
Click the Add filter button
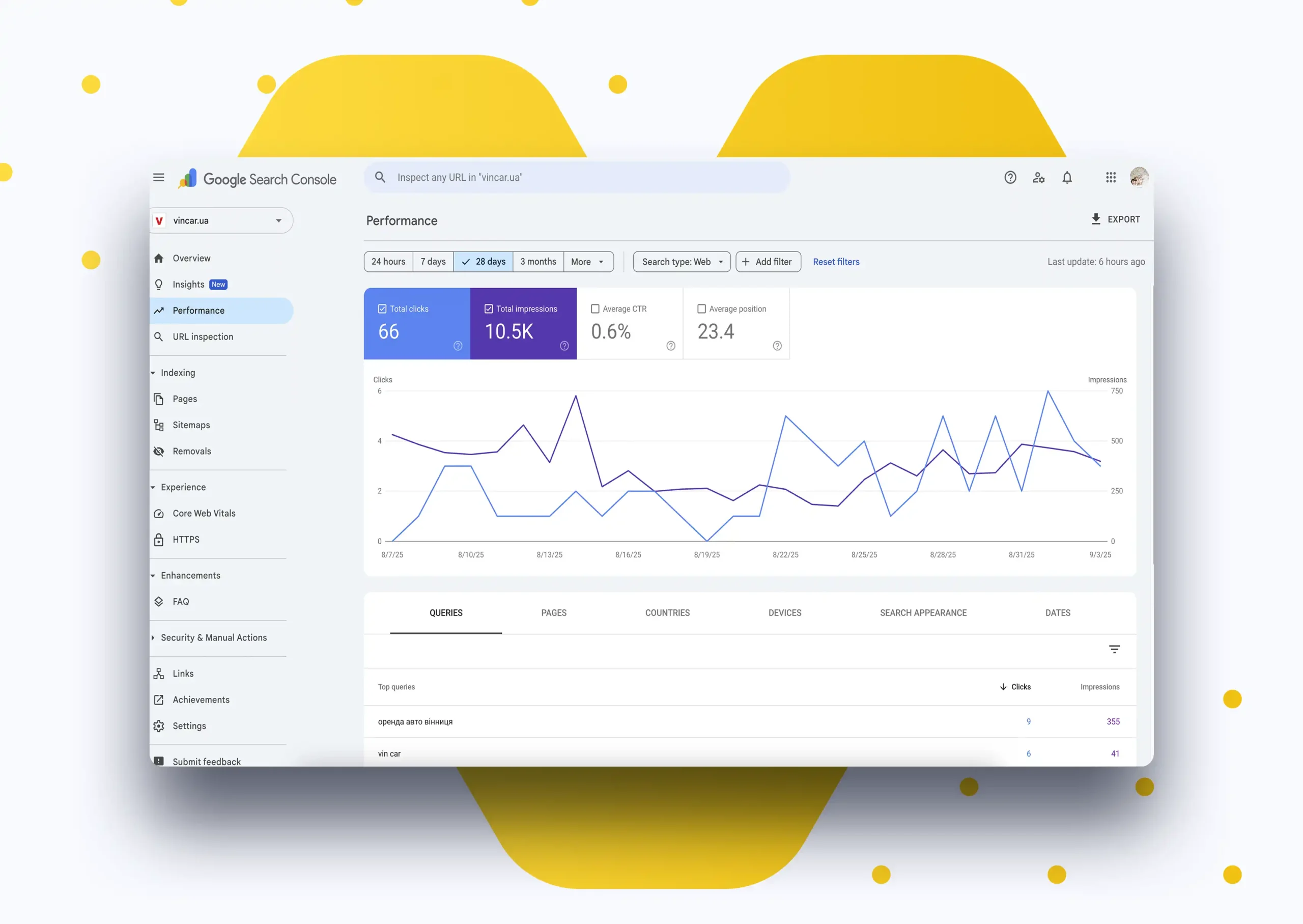[x=769, y=262]
